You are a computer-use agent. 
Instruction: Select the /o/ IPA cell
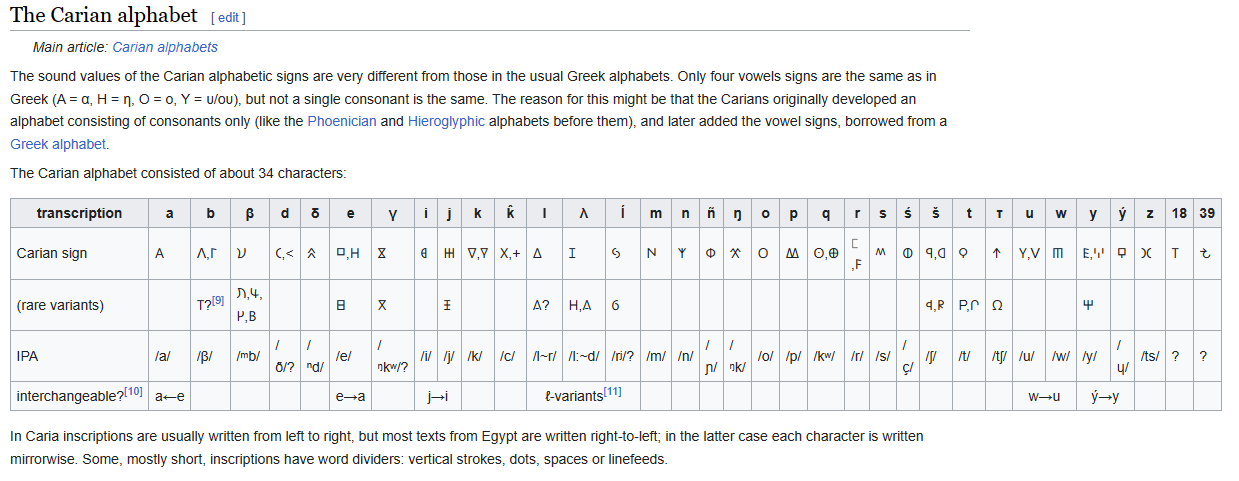[x=765, y=356]
